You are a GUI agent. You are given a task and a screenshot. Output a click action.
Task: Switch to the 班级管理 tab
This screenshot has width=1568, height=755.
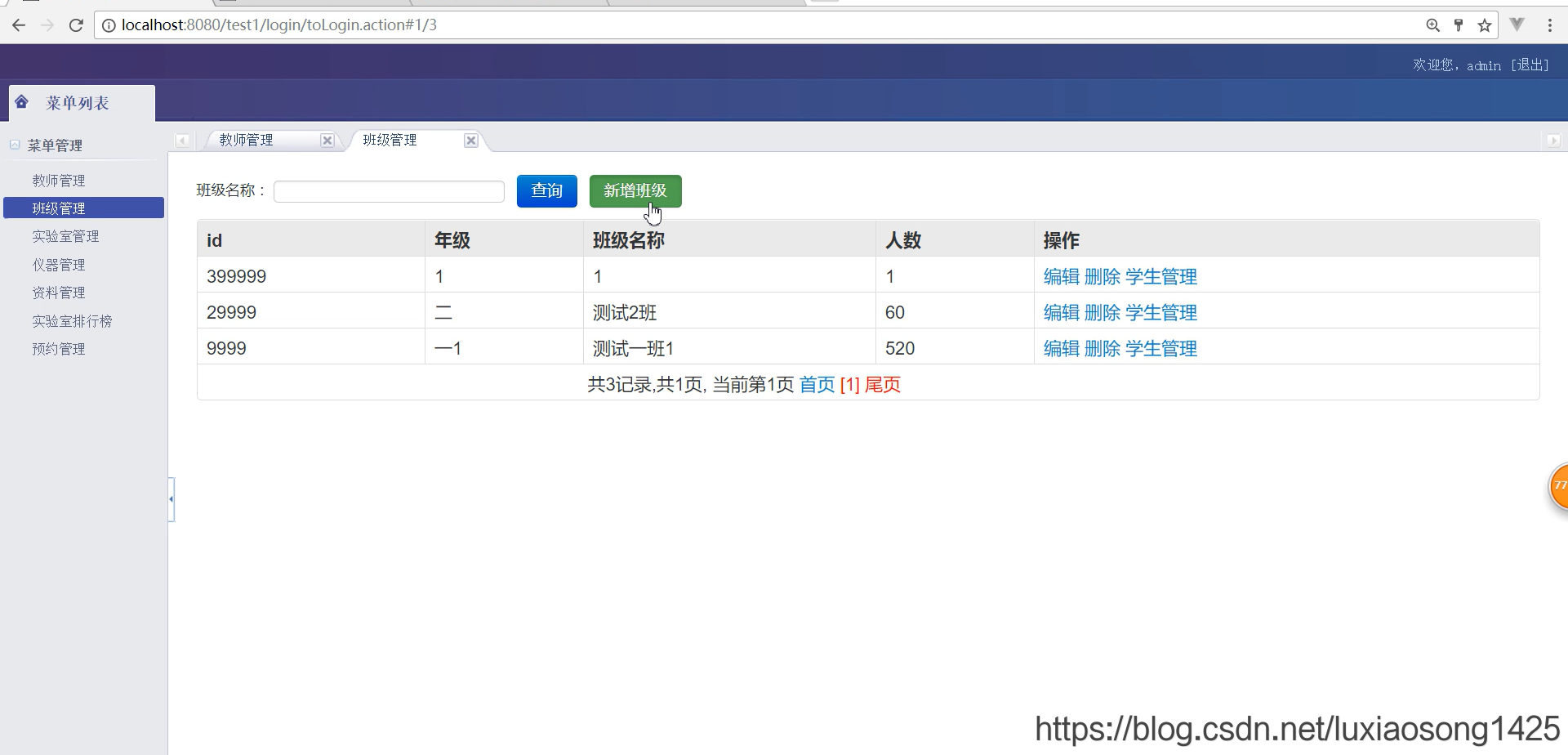pos(390,141)
